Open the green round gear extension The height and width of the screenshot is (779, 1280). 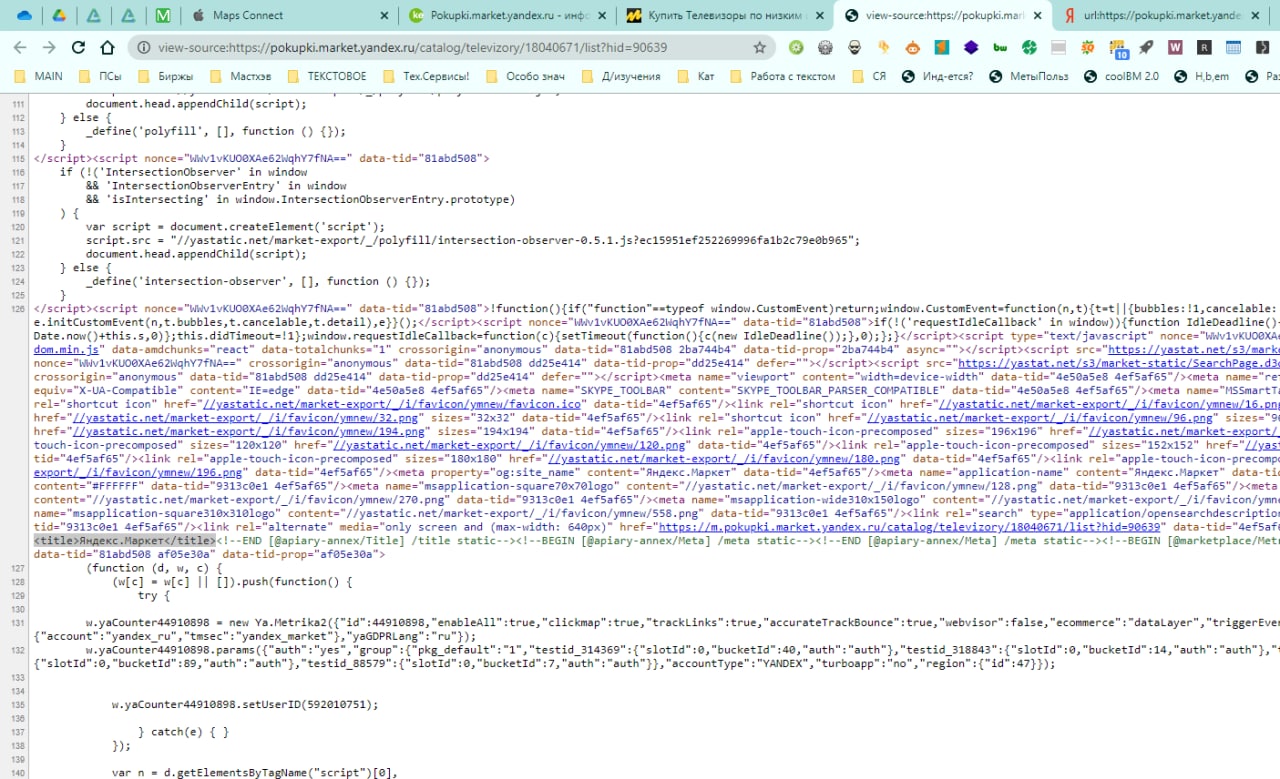coord(796,47)
